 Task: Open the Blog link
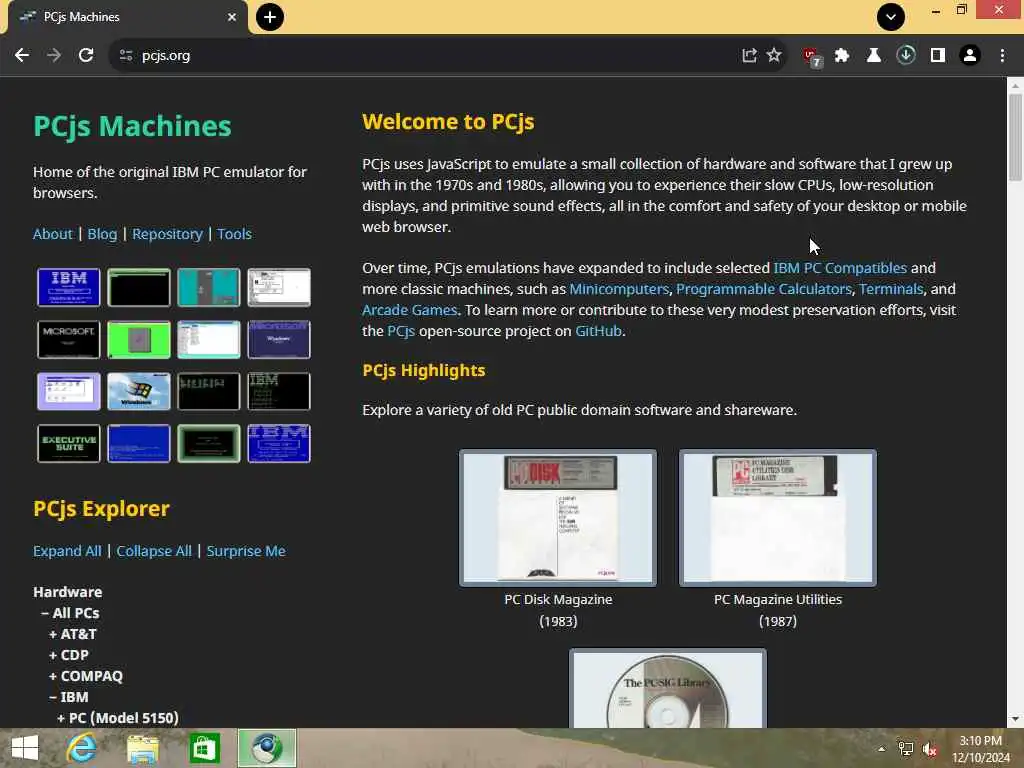[x=103, y=234]
